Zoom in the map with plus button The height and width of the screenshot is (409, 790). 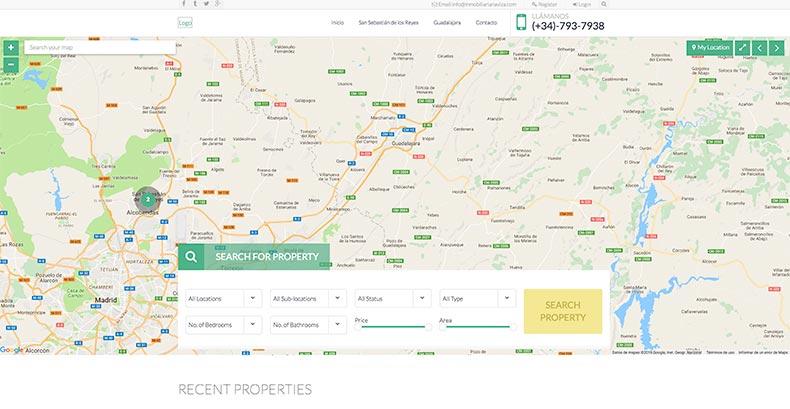[x=11, y=48]
